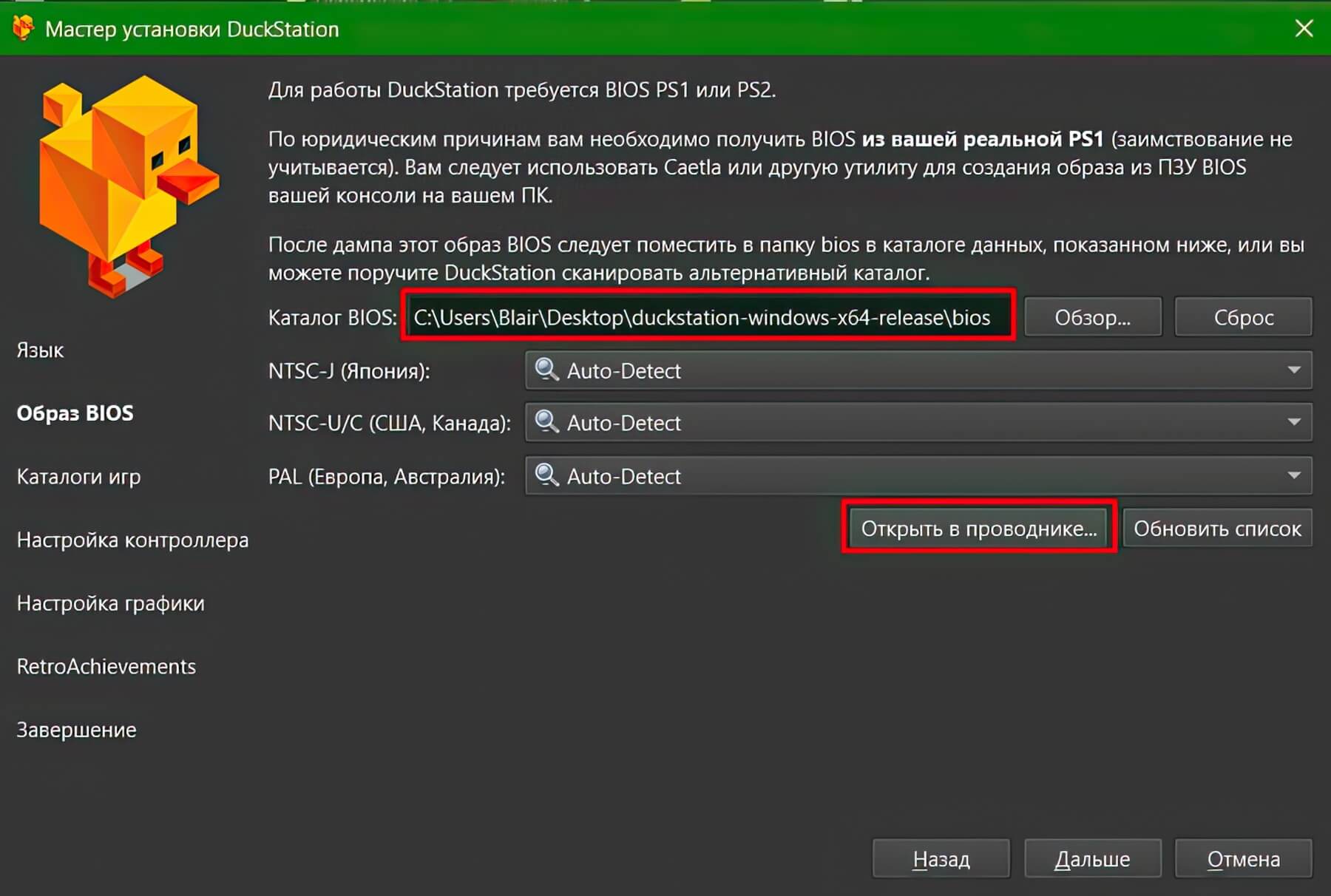Image resolution: width=1331 pixels, height=896 pixels.
Task: Go back with the Назад button
Action: point(941,858)
